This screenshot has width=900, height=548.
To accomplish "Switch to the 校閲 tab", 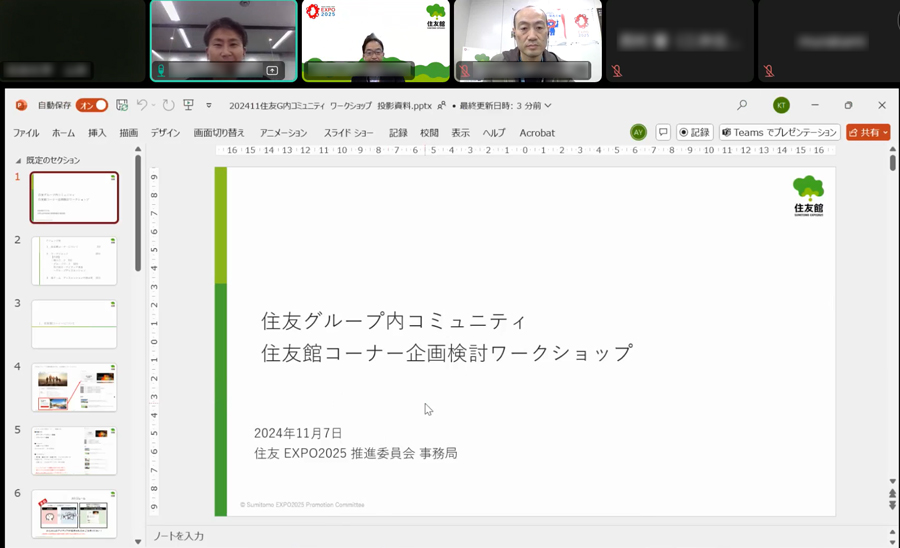I will coord(429,133).
